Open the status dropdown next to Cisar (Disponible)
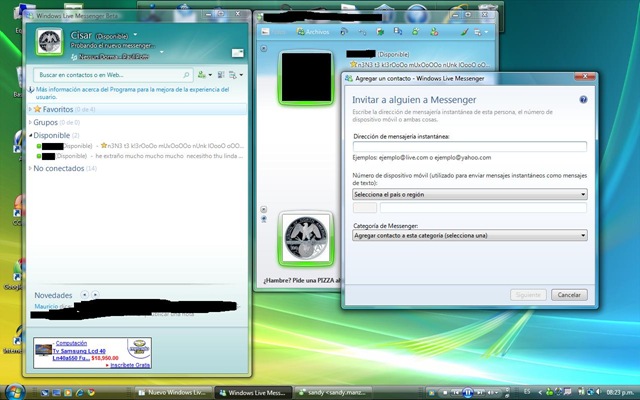640x400 pixels. tap(136, 35)
